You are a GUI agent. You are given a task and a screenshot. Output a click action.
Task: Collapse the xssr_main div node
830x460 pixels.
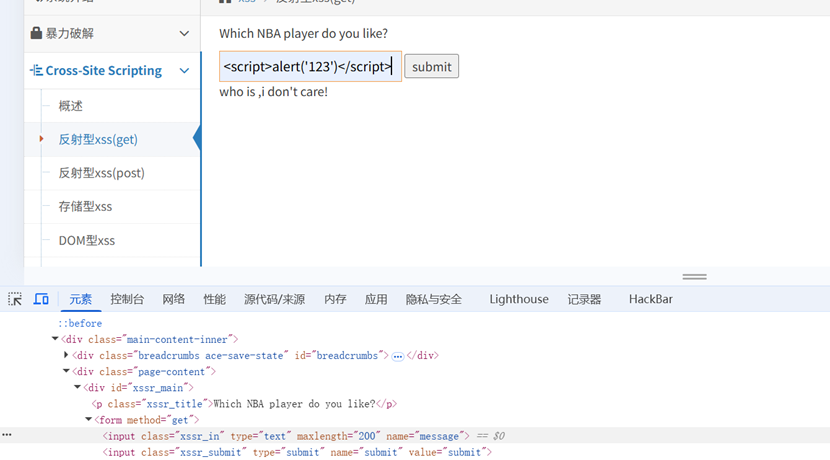(x=77, y=387)
